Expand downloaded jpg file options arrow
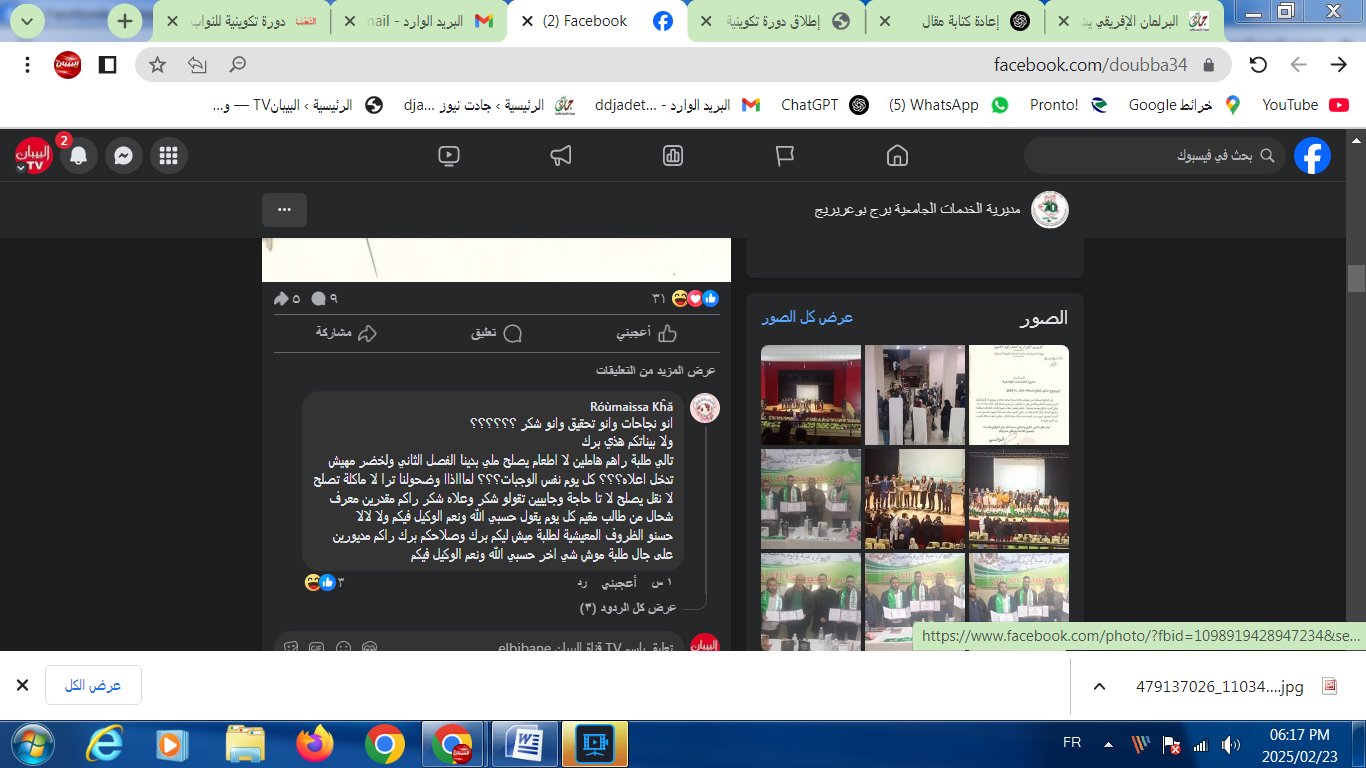Screen dimensions: 1366x768 point(1099,686)
